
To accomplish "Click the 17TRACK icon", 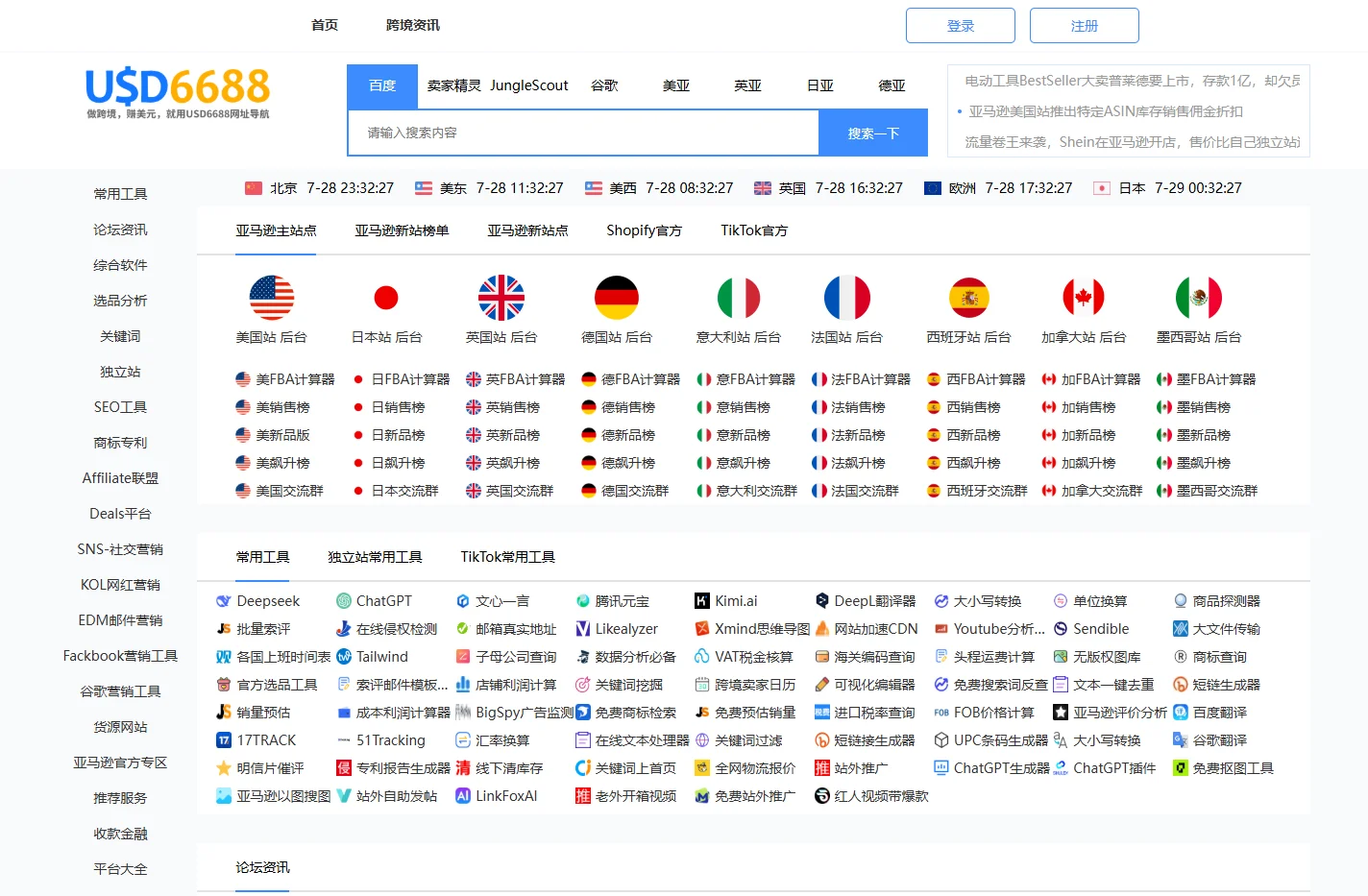I will 224,740.
